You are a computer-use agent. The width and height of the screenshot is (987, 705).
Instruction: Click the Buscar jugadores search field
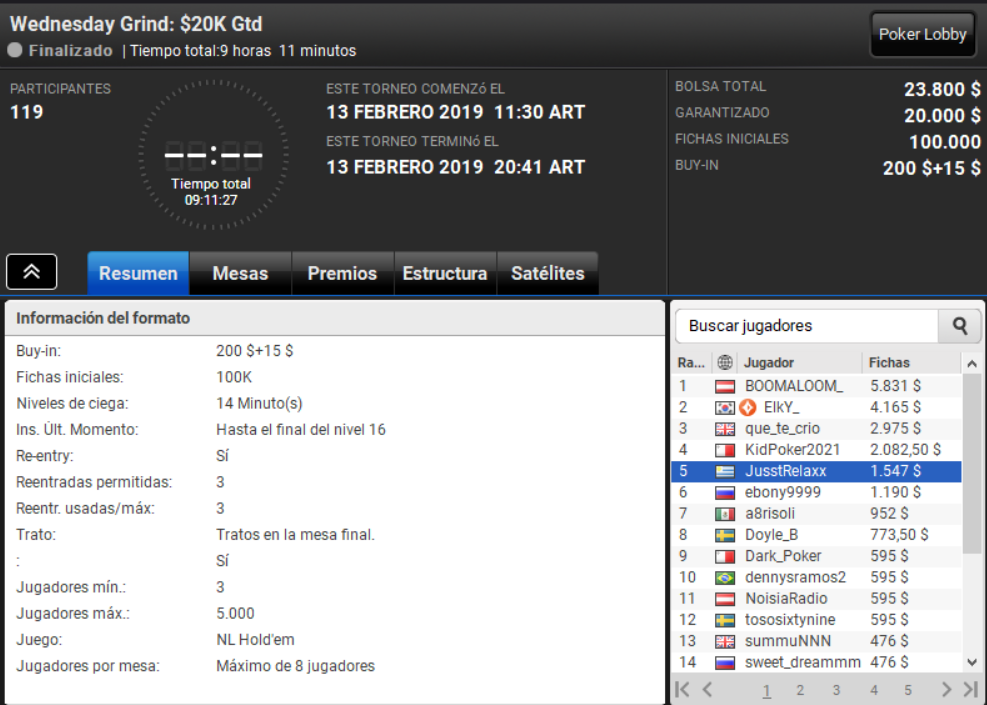click(806, 325)
